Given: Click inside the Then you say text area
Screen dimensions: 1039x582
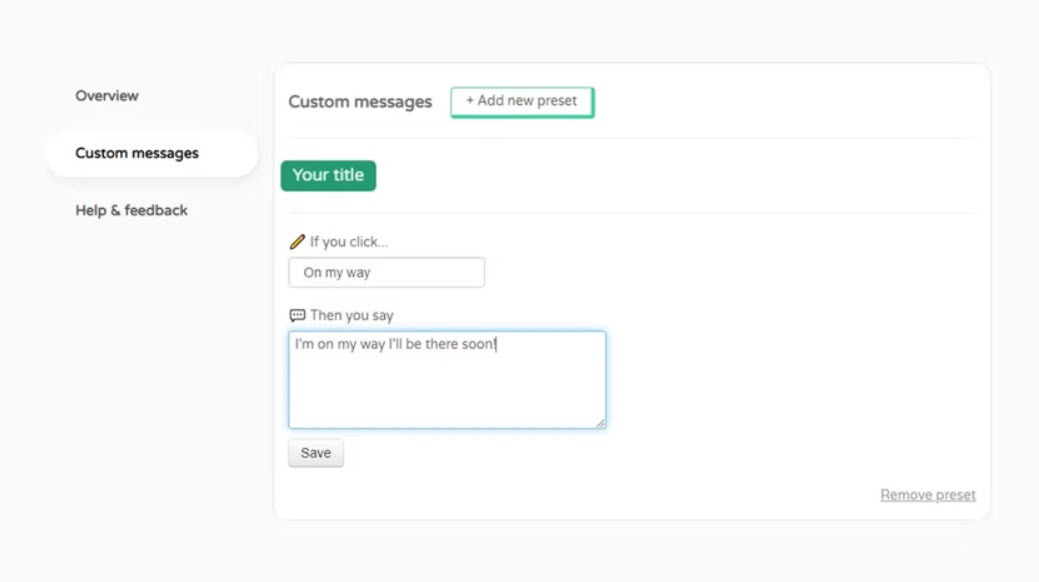Looking at the screenshot, I should pos(447,380).
